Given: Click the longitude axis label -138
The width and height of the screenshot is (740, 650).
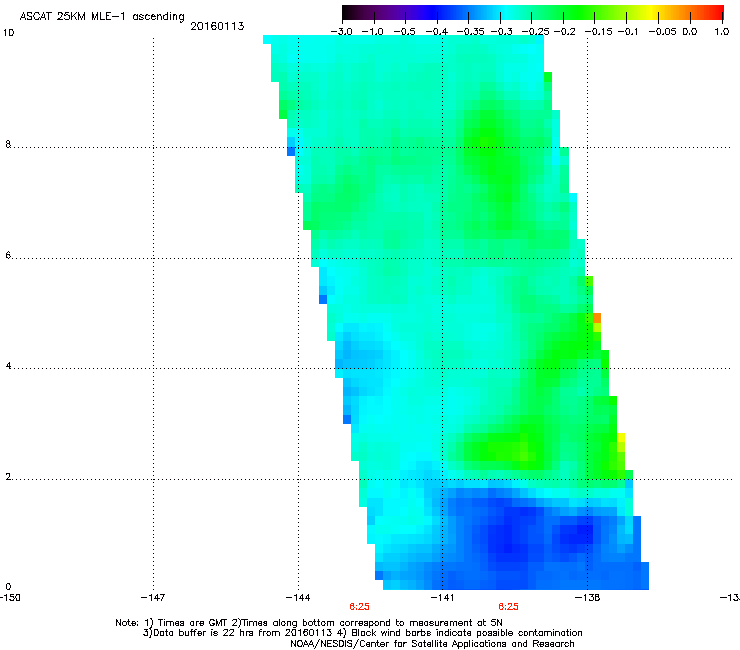Looking at the screenshot, I should pos(587,598).
